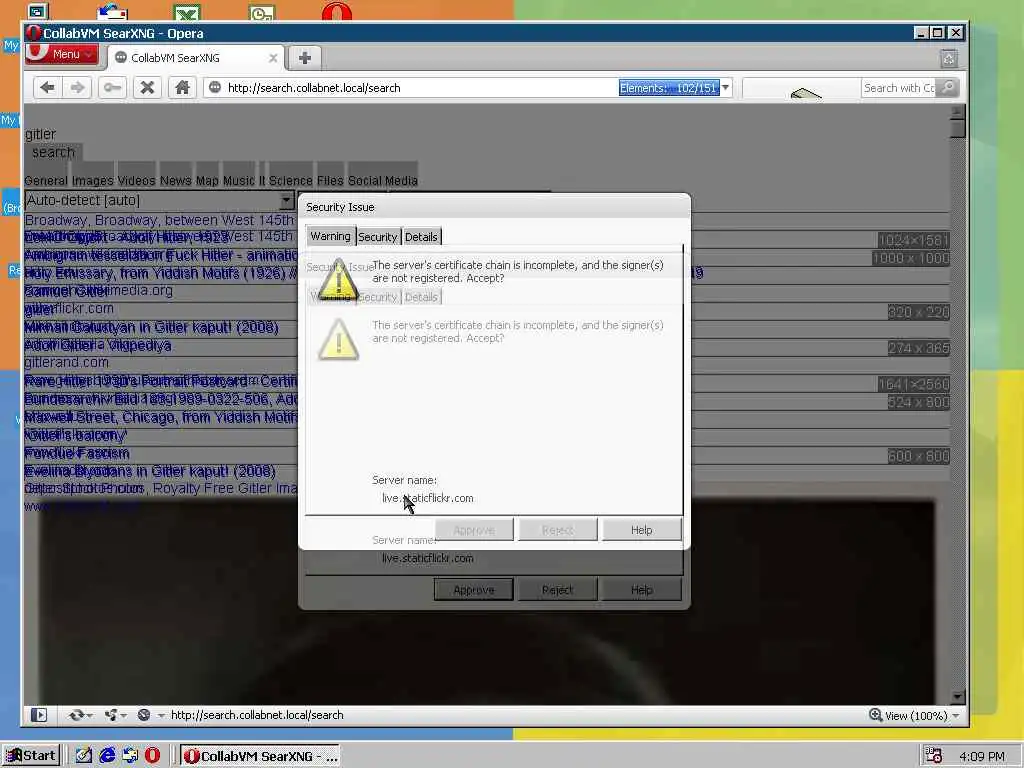Switch to the Details tab under dialog title

coord(421,237)
